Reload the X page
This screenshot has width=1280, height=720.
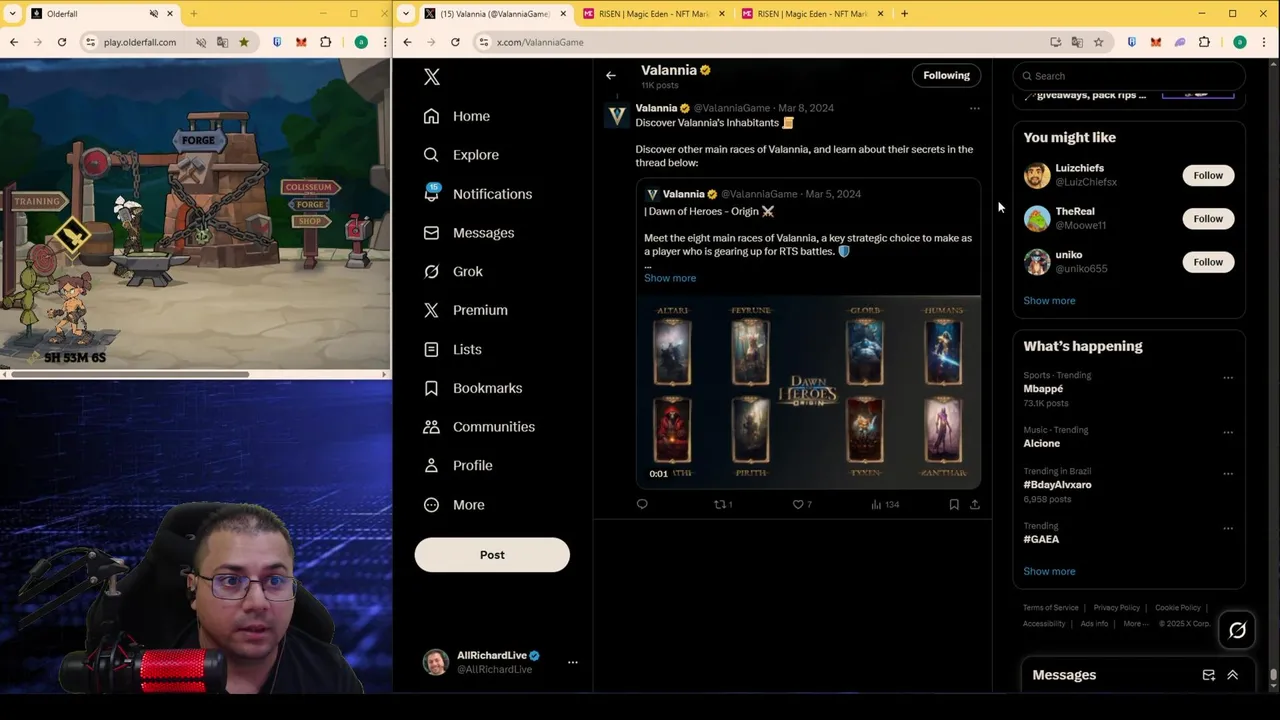[455, 42]
